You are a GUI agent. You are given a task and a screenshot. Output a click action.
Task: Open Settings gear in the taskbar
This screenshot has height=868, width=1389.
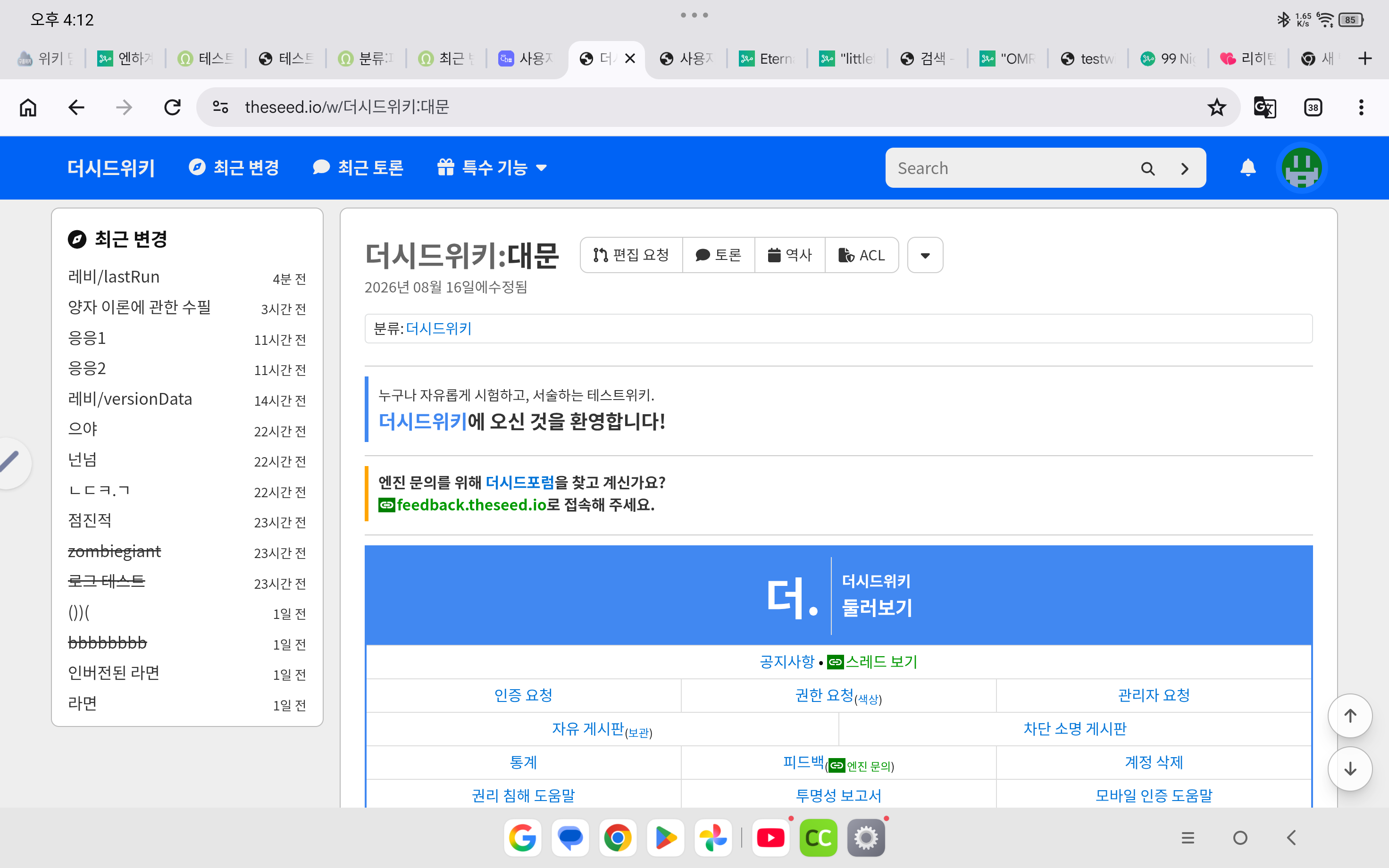pyautogui.click(x=866, y=838)
